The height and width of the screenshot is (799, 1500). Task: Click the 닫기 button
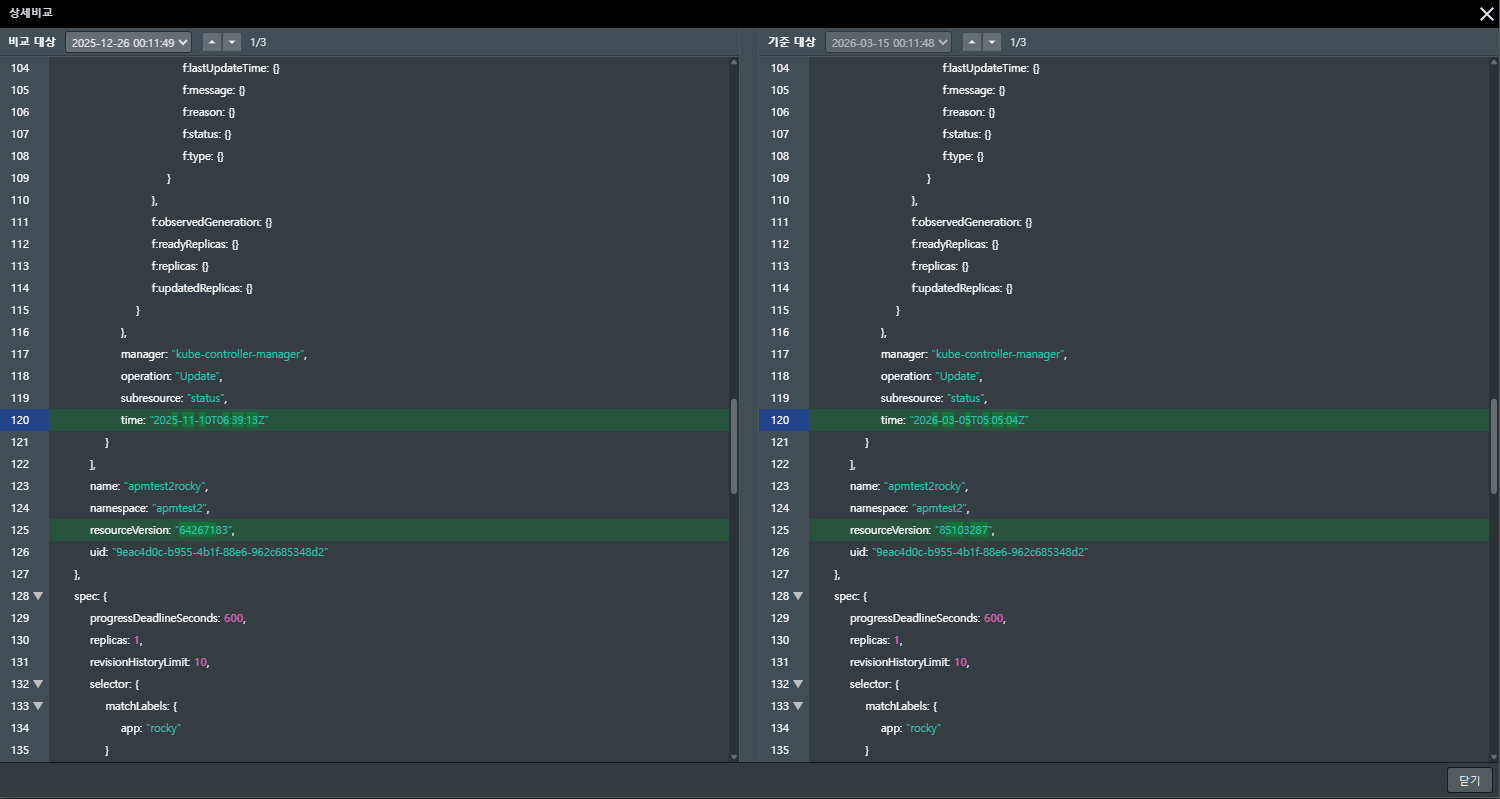click(1469, 780)
